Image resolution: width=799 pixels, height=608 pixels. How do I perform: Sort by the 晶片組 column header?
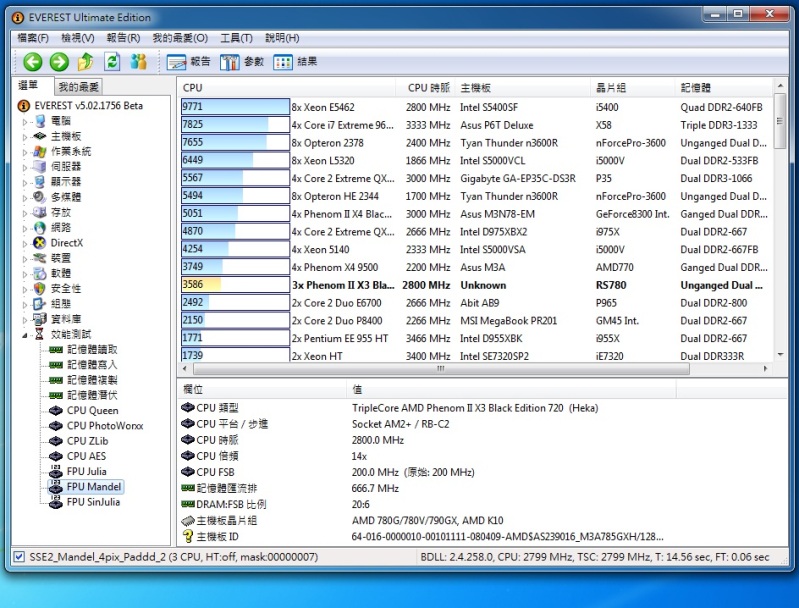point(633,88)
